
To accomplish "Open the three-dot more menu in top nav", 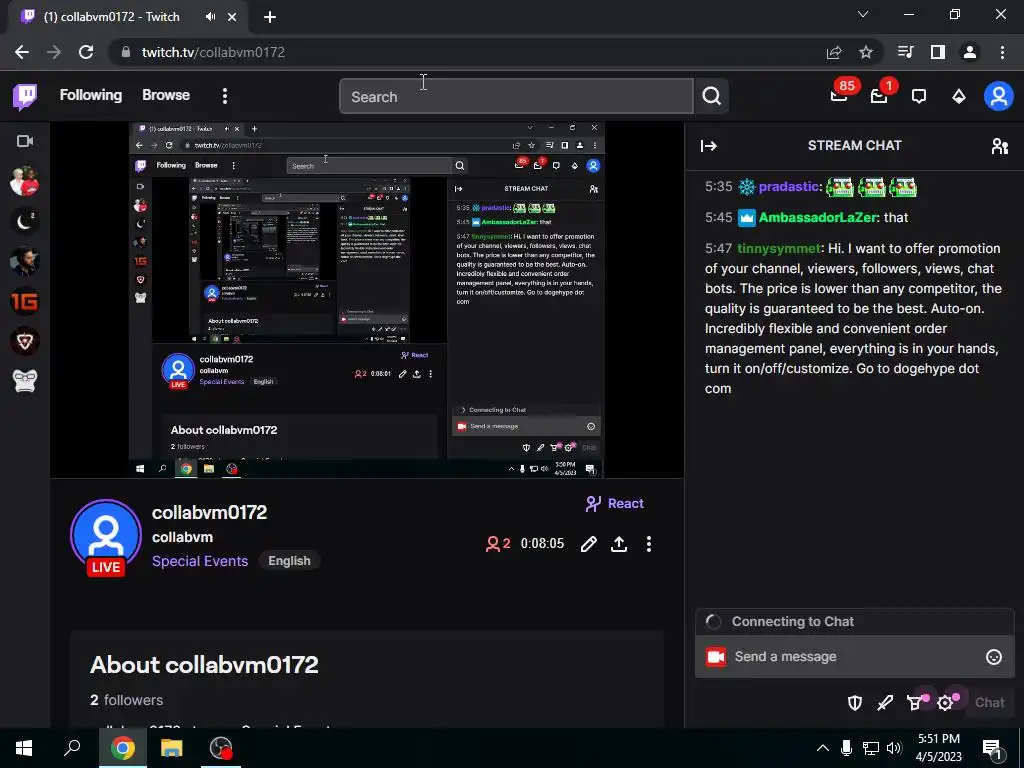I will click(x=225, y=96).
